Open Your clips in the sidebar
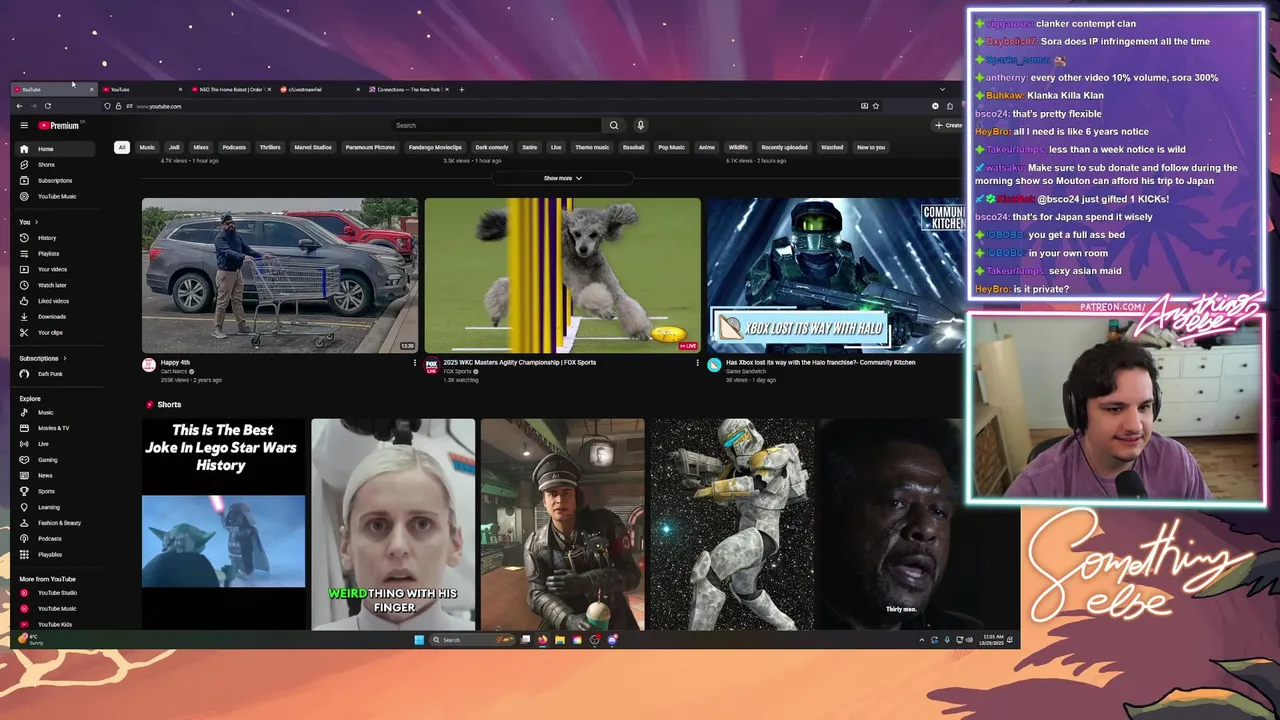The height and width of the screenshot is (720, 1280). coord(56,333)
